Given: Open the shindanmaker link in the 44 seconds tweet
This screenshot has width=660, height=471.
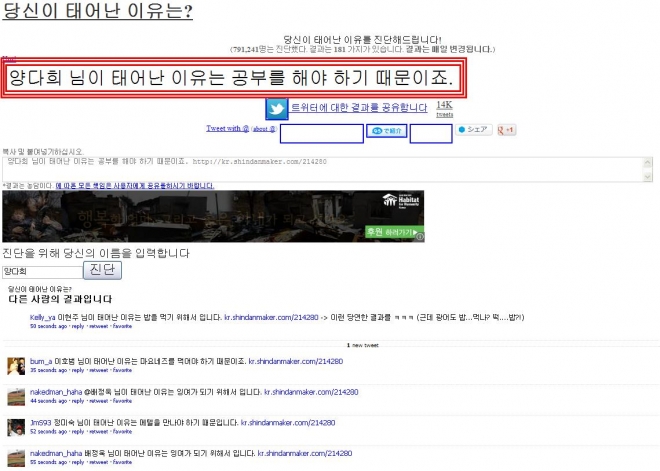Looking at the screenshot, I should click(x=311, y=392).
